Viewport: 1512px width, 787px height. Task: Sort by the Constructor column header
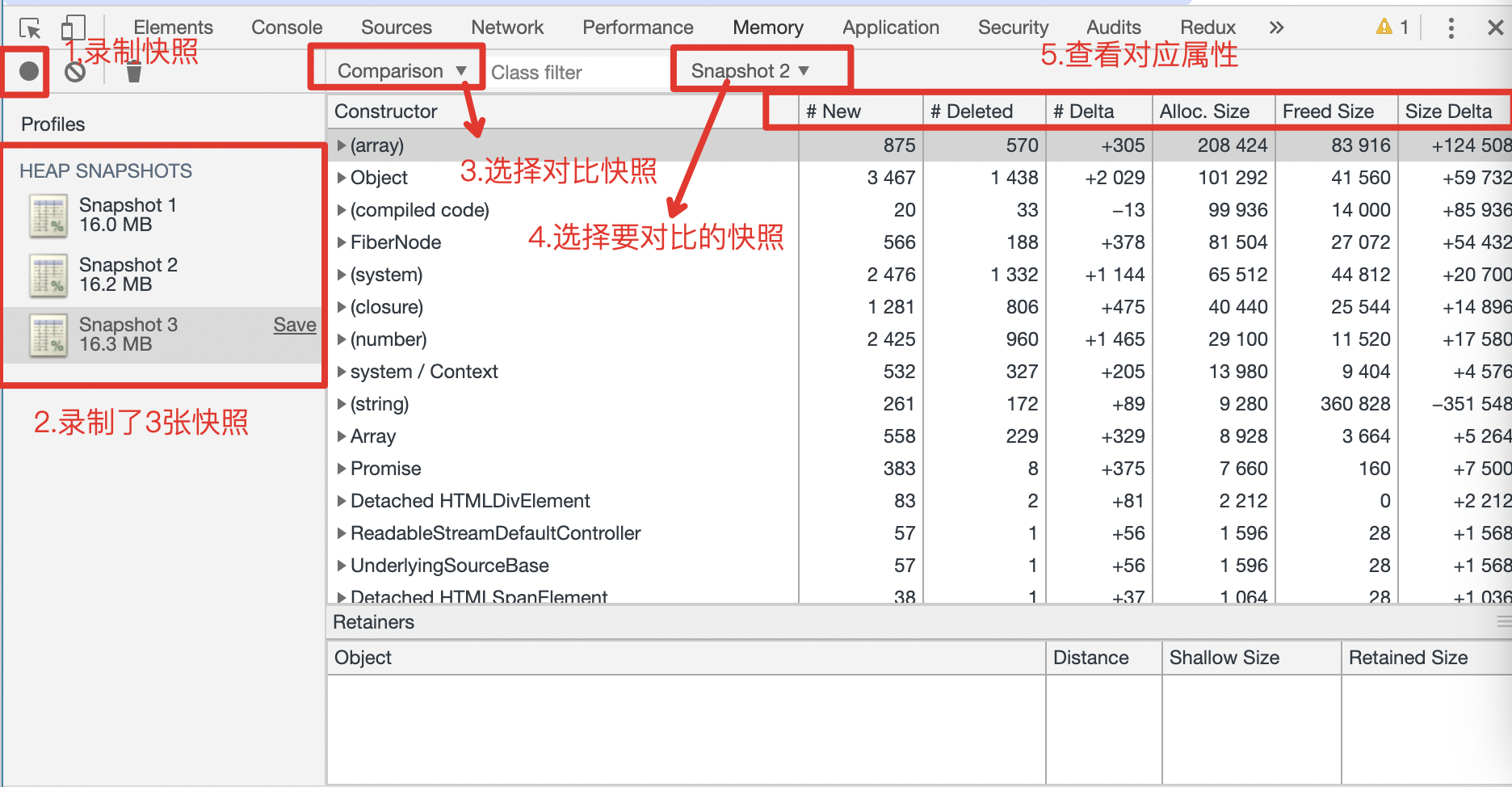(x=563, y=112)
